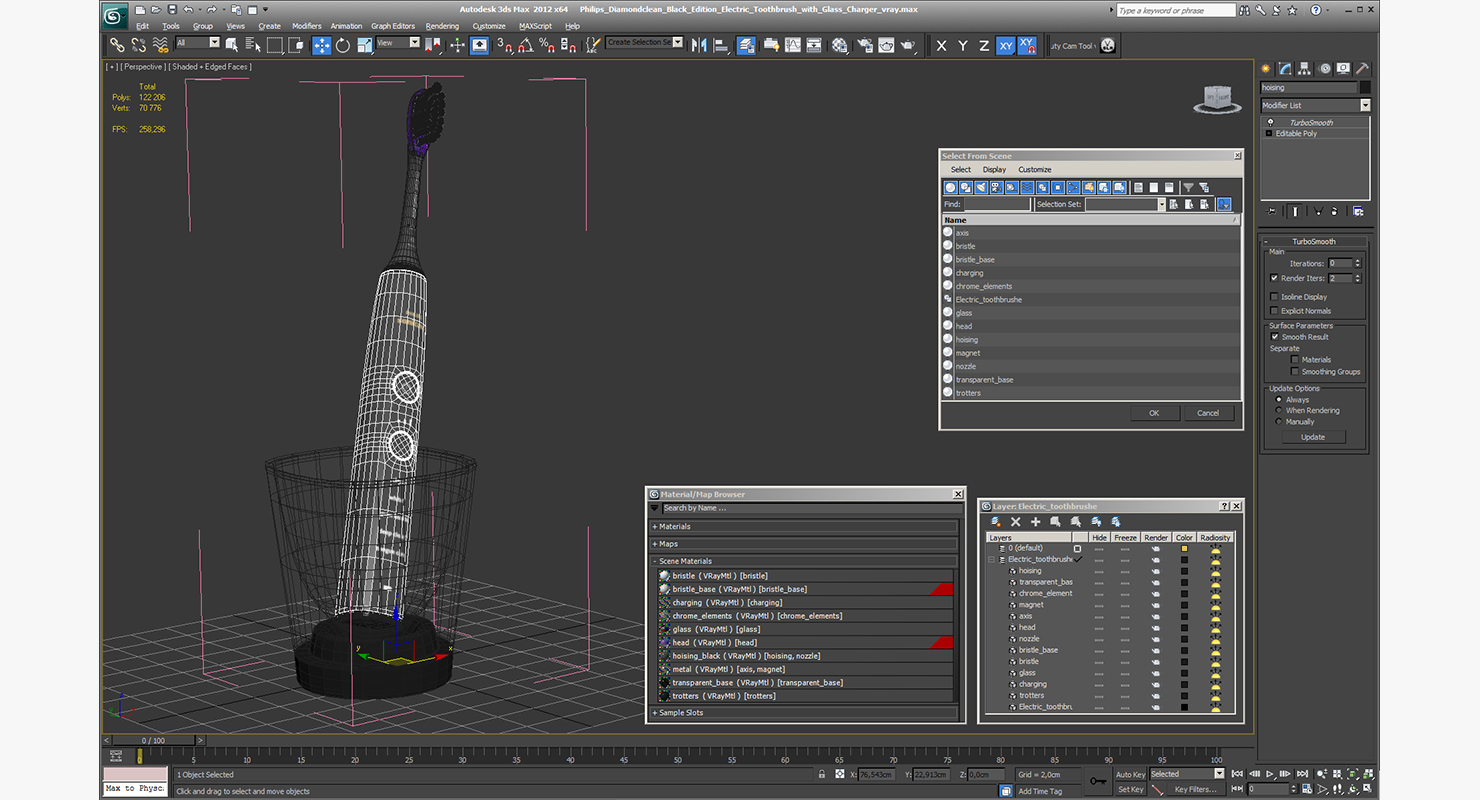Image resolution: width=1480 pixels, height=800 pixels.
Task: Open the Create command panel tab
Action: [x=1266, y=69]
